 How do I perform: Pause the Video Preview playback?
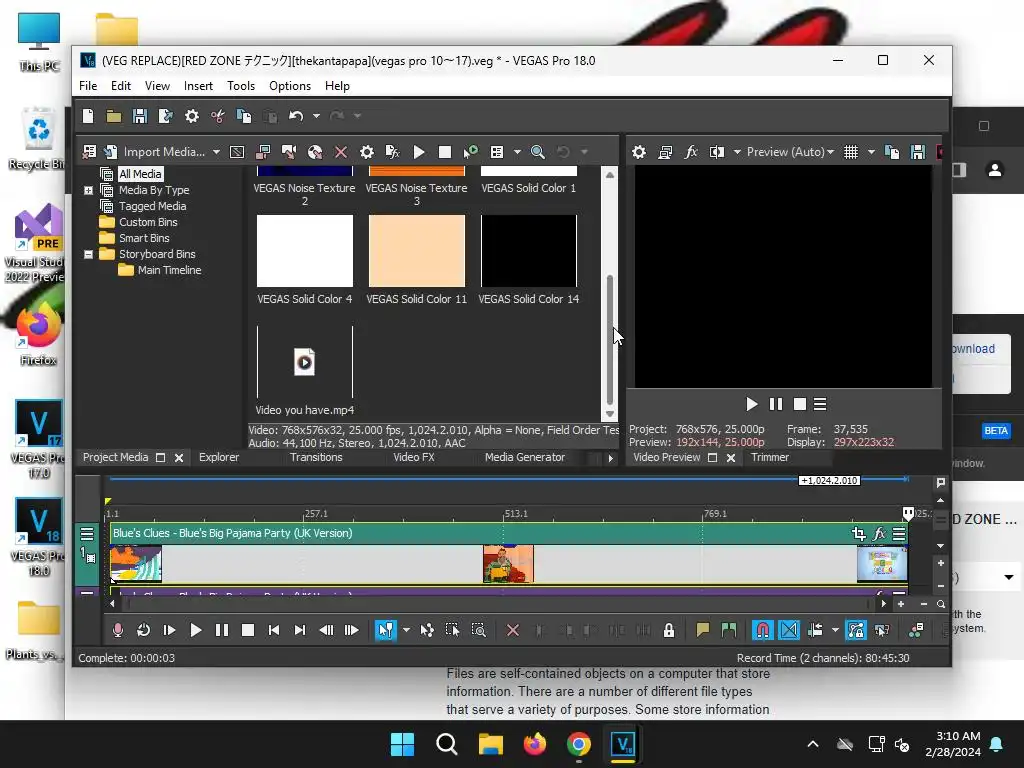coord(775,404)
